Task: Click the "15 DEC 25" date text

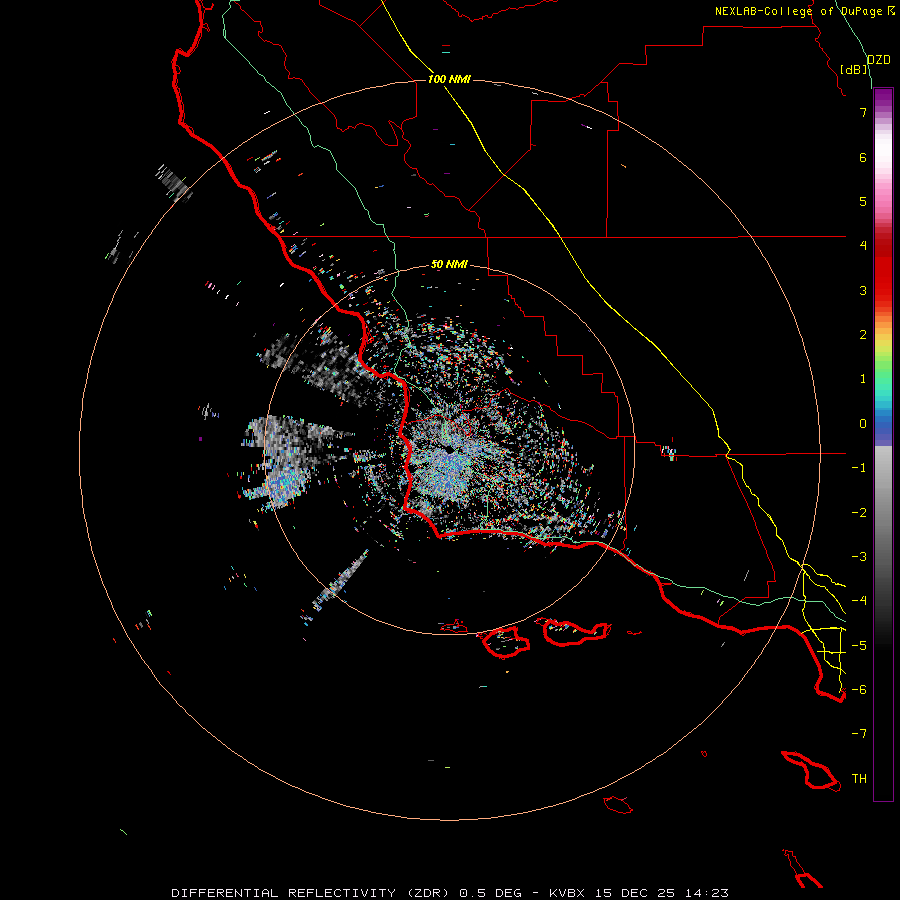Action: pos(638,893)
